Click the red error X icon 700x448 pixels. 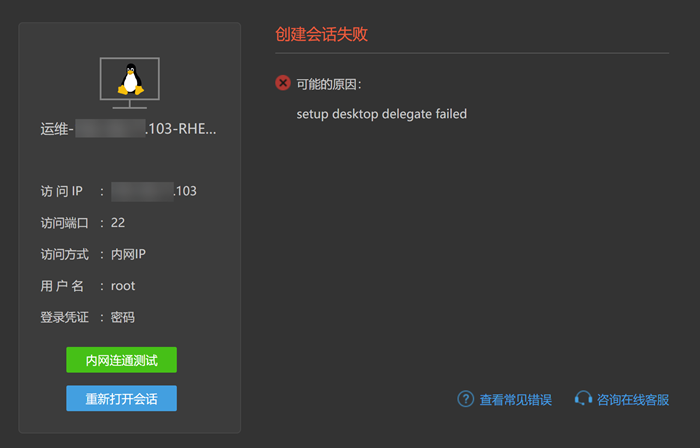283,83
